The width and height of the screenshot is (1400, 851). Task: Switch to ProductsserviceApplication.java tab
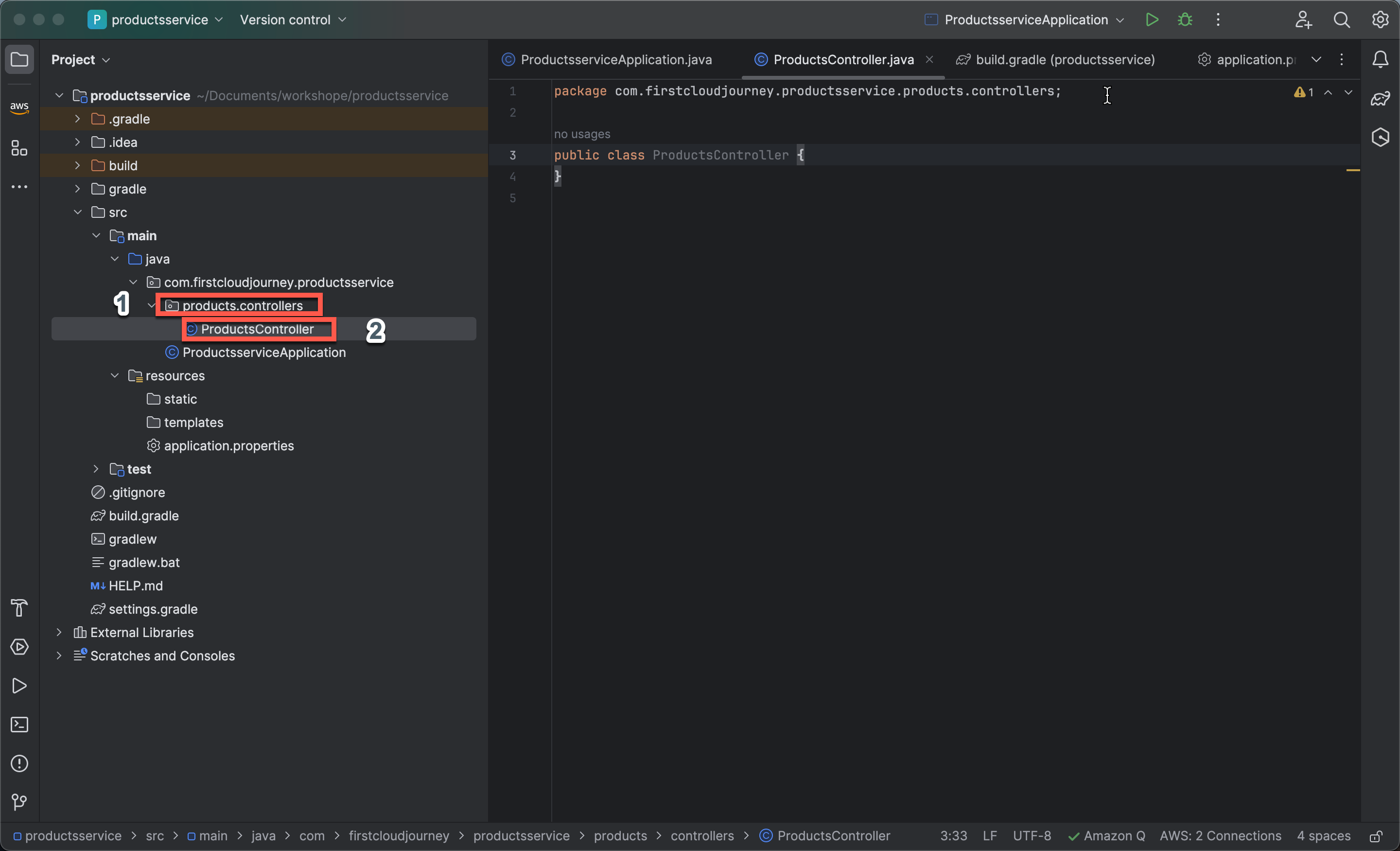click(x=607, y=59)
